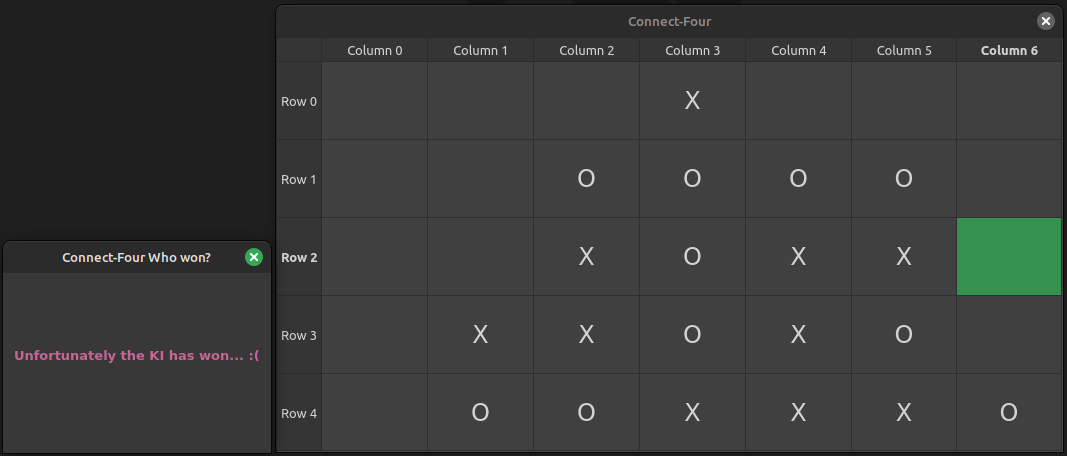The height and width of the screenshot is (456, 1067).
Task: Select the X cell at Row 3, Column 1
Action: pyautogui.click(x=480, y=335)
